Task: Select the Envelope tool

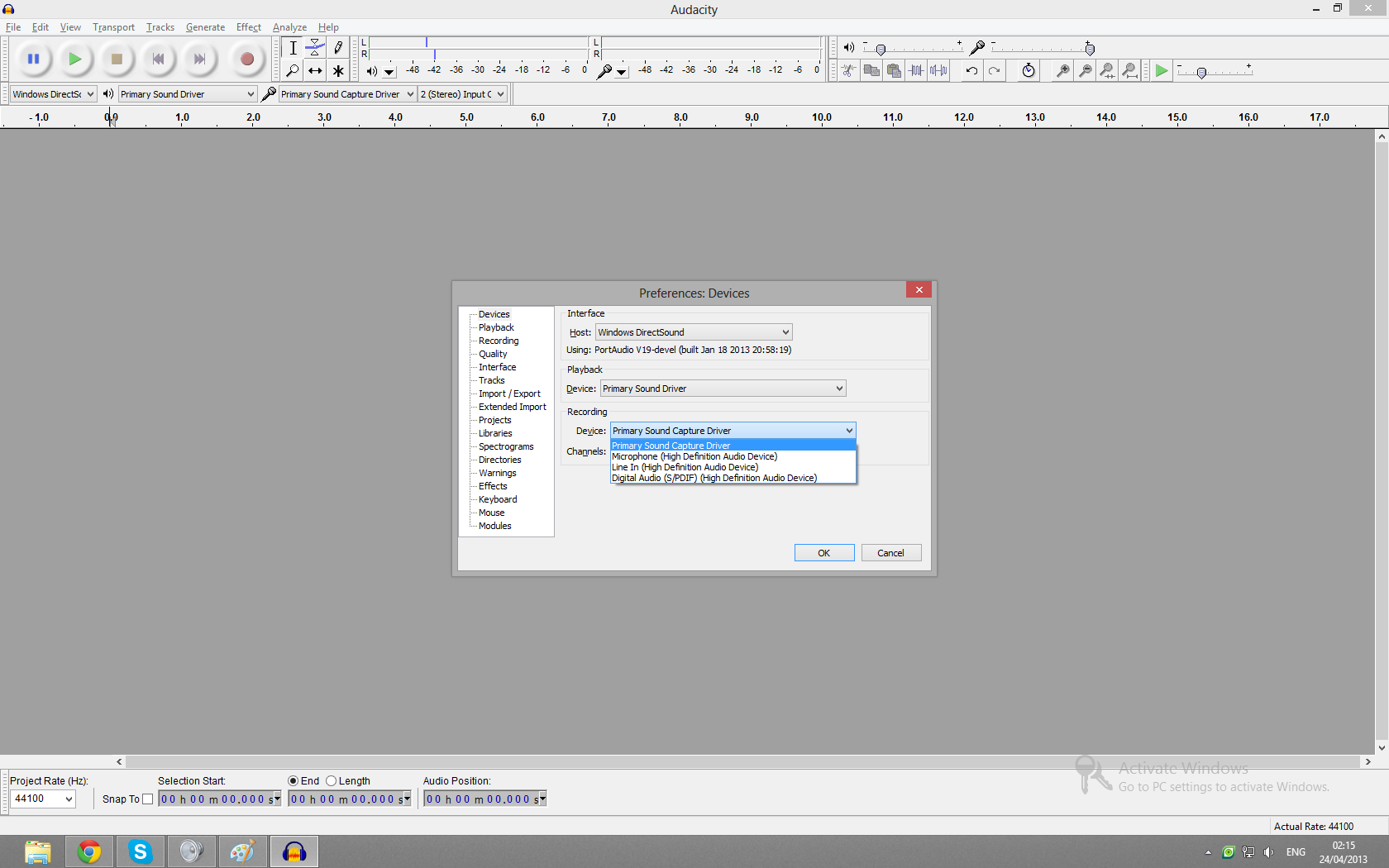Action: click(315, 48)
